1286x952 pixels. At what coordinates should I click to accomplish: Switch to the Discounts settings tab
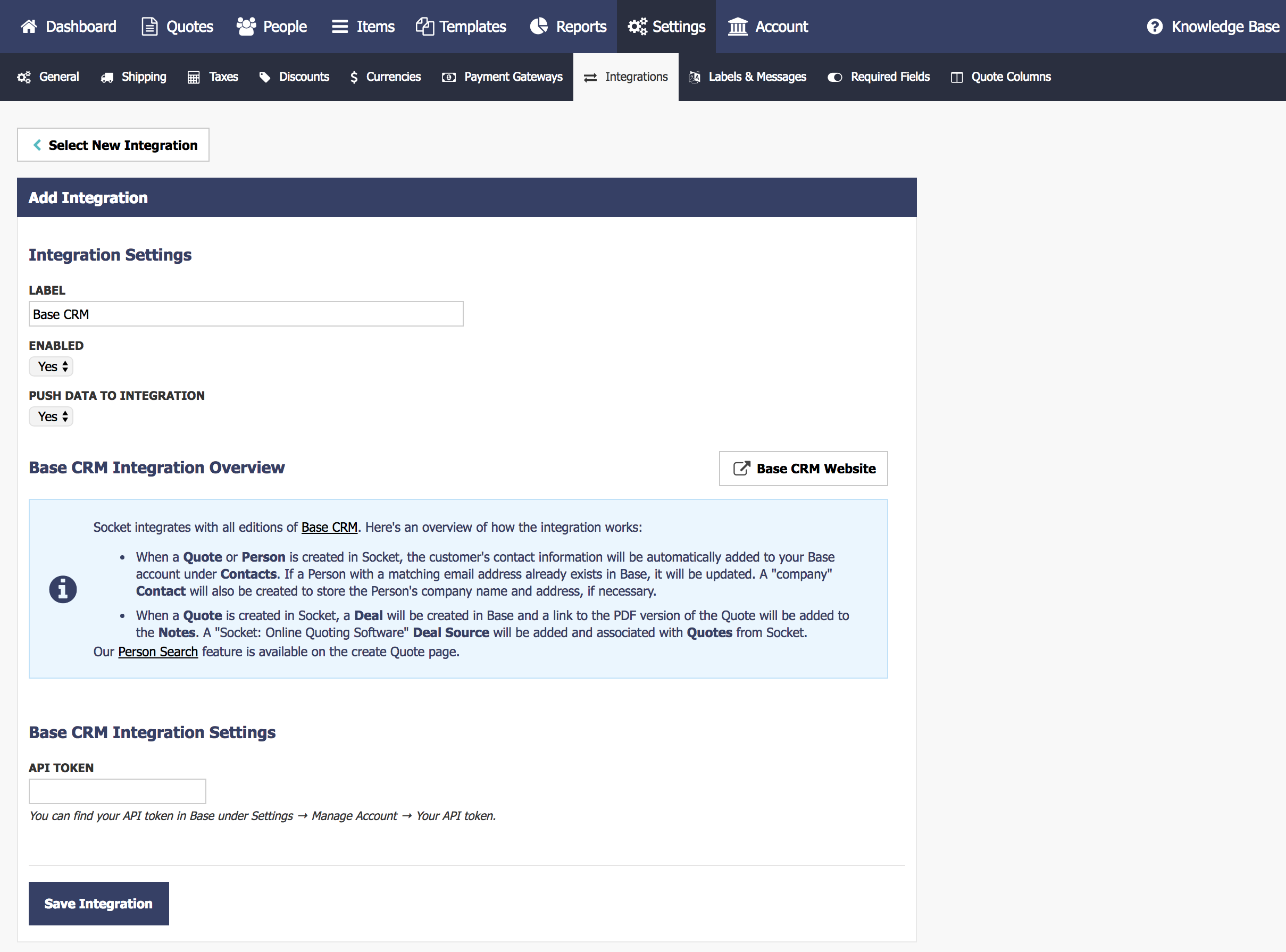tap(294, 77)
